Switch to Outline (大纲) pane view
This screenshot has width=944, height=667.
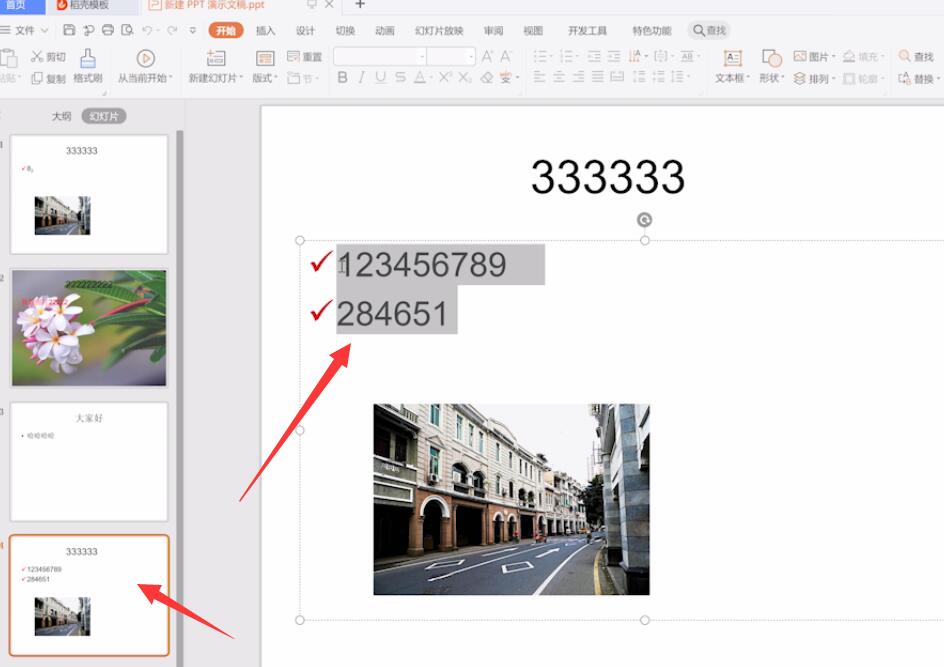(61, 116)
